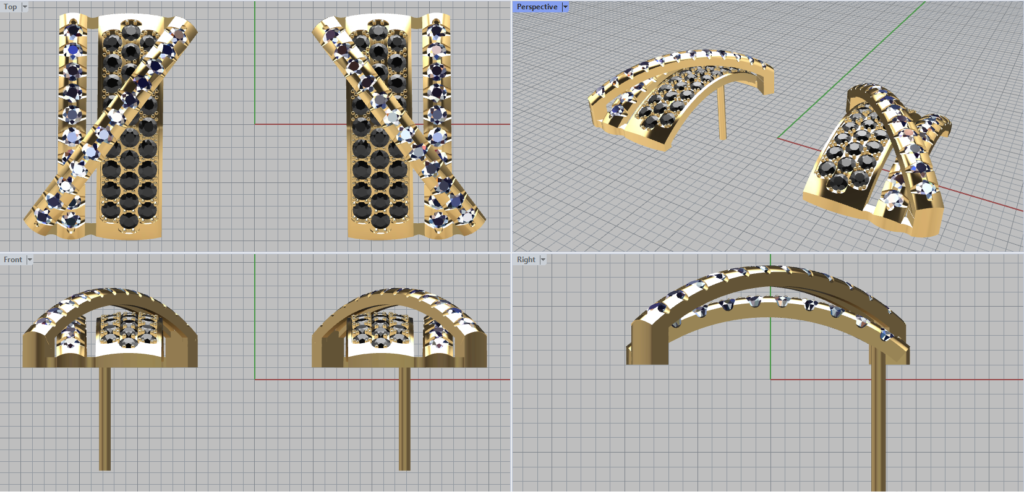The width and height of the screenshot is (1024, 494).
Task: Click the Right viewport title label
Action: tap(526, 259)
